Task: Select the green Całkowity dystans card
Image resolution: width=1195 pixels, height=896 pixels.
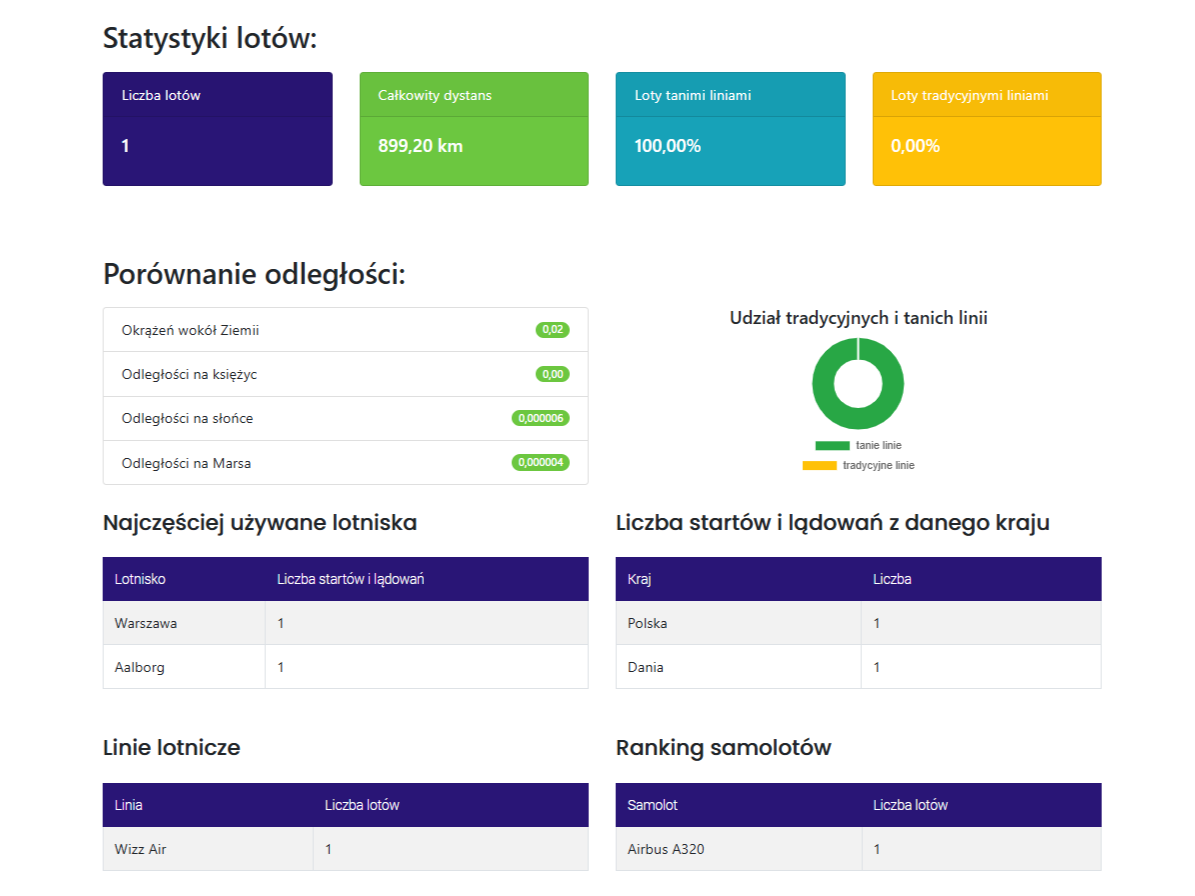Action: 473,129
